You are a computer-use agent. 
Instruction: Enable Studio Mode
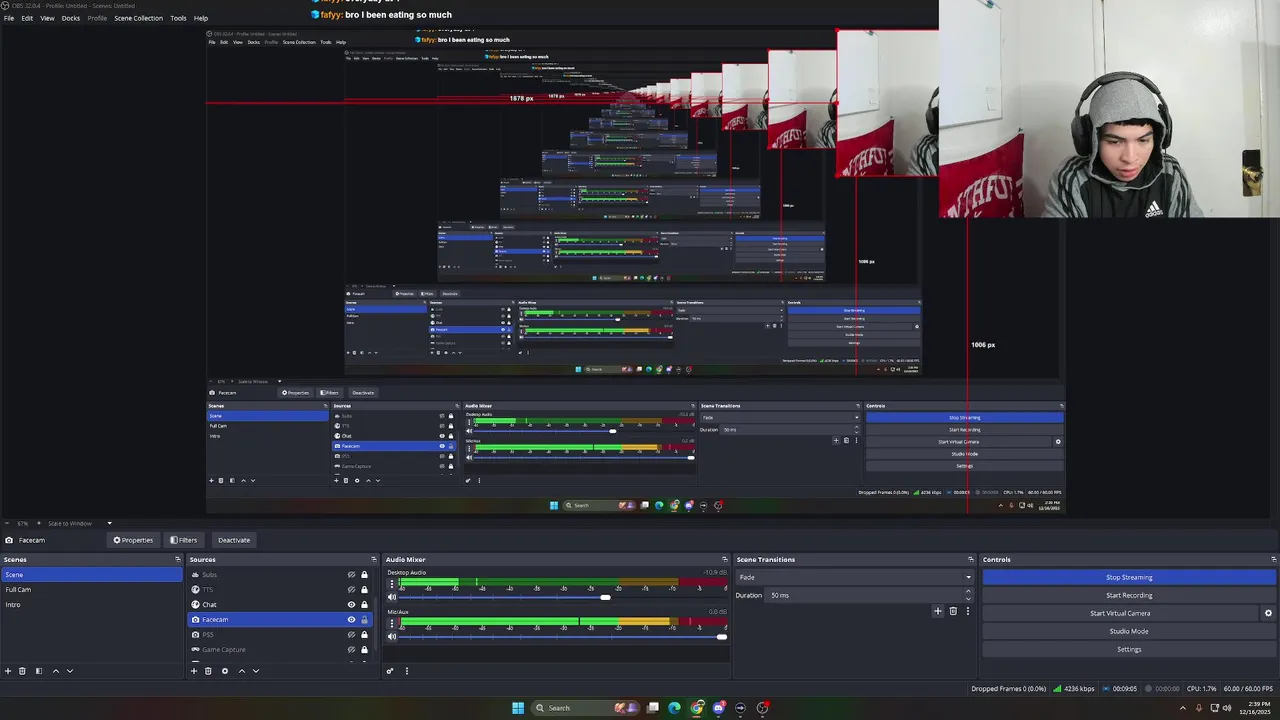tap(1129, 631)
